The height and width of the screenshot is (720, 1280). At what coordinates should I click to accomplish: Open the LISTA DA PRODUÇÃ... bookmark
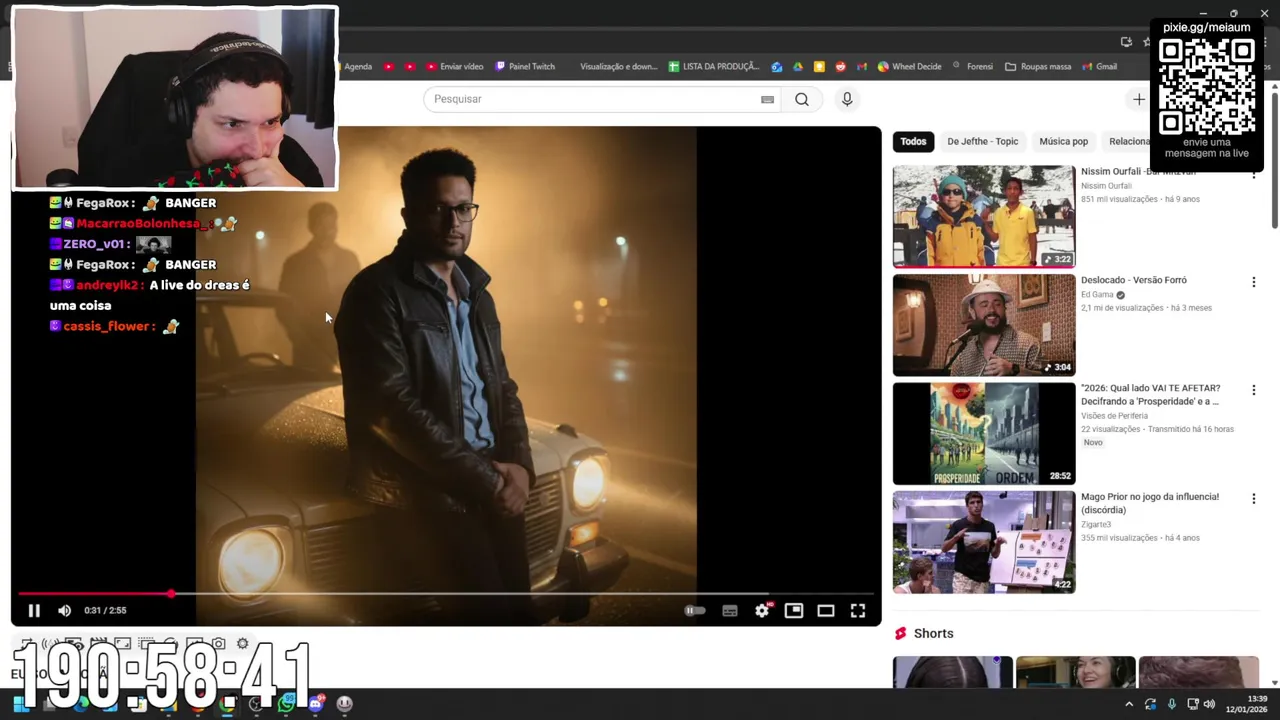click(x=714, y=67)
